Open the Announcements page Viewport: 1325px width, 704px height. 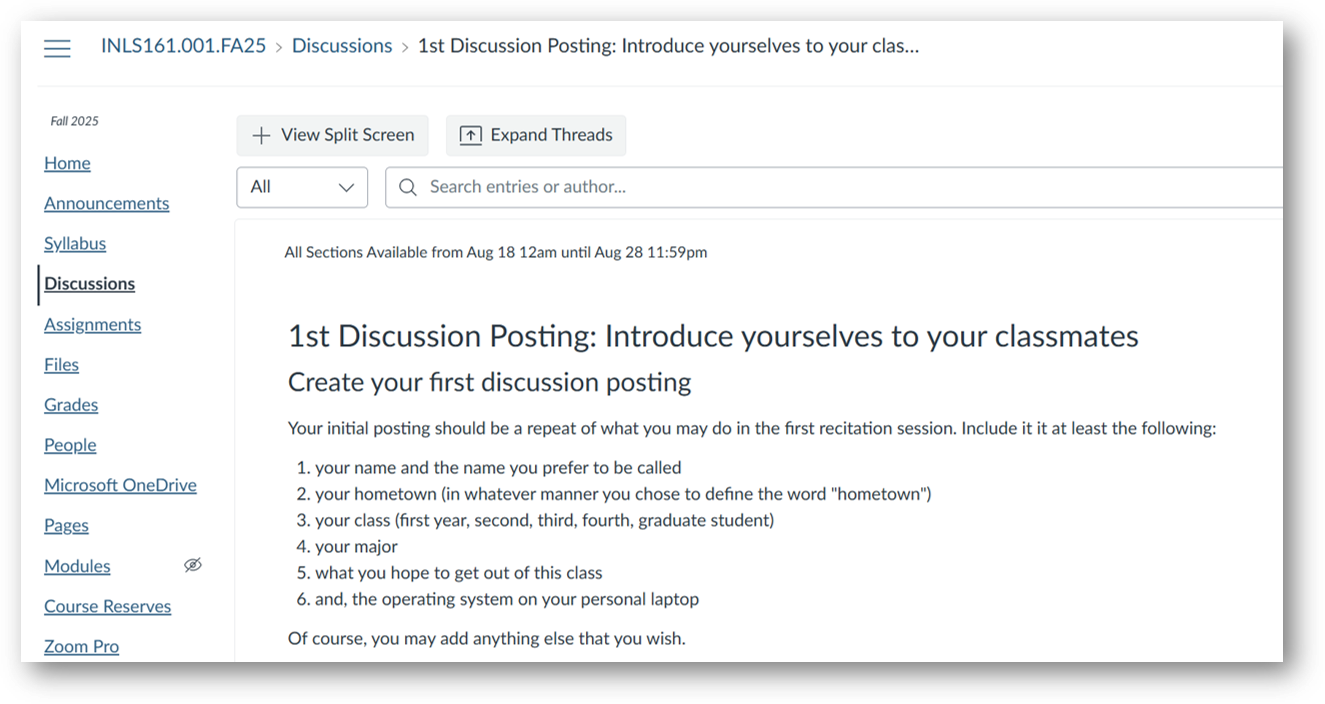(106, 203)
